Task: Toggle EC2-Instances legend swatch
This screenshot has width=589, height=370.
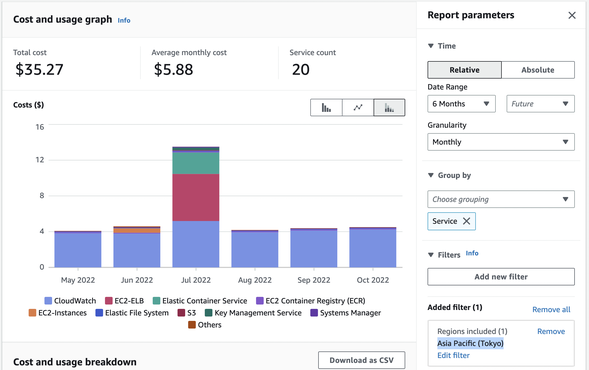Action: tap(32, 313)
